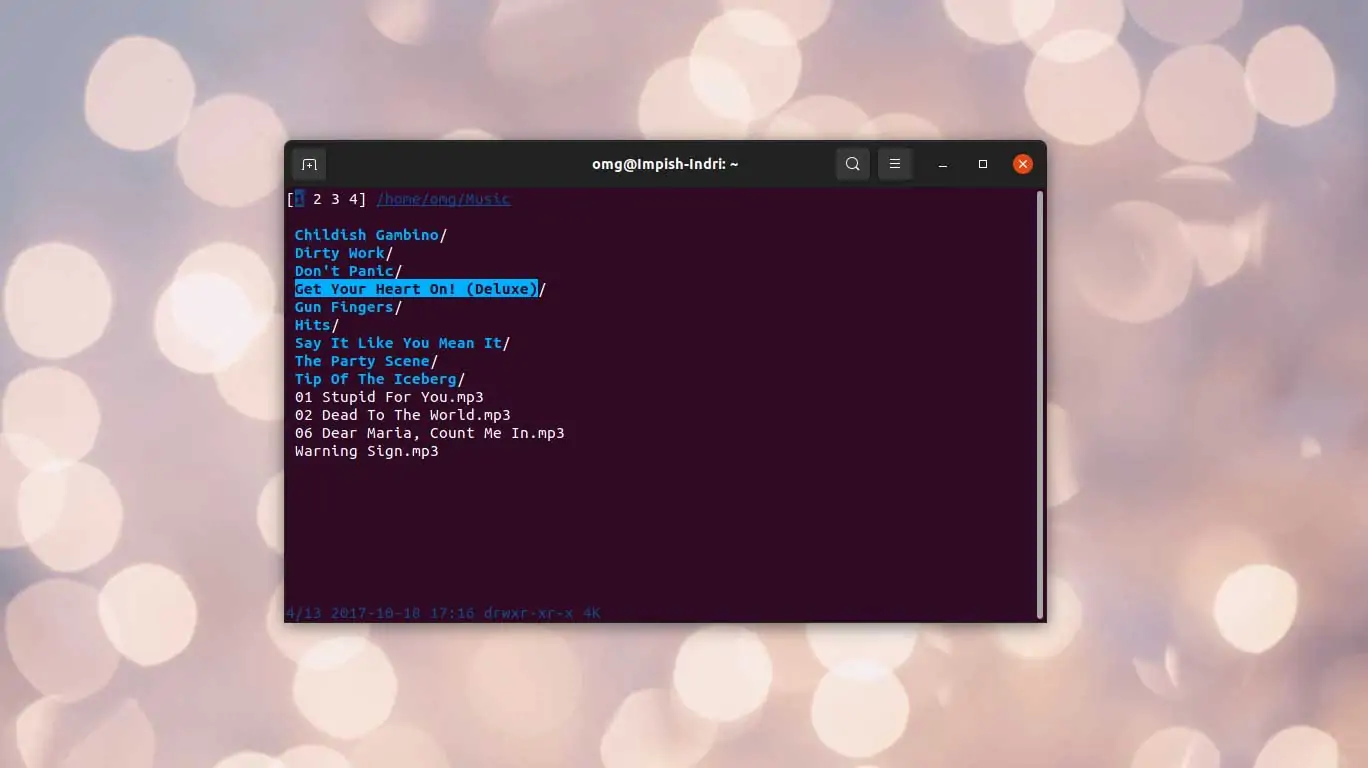Open the Childish Gambino folder
Screen dimensions: 1368x768
[366, 235]
